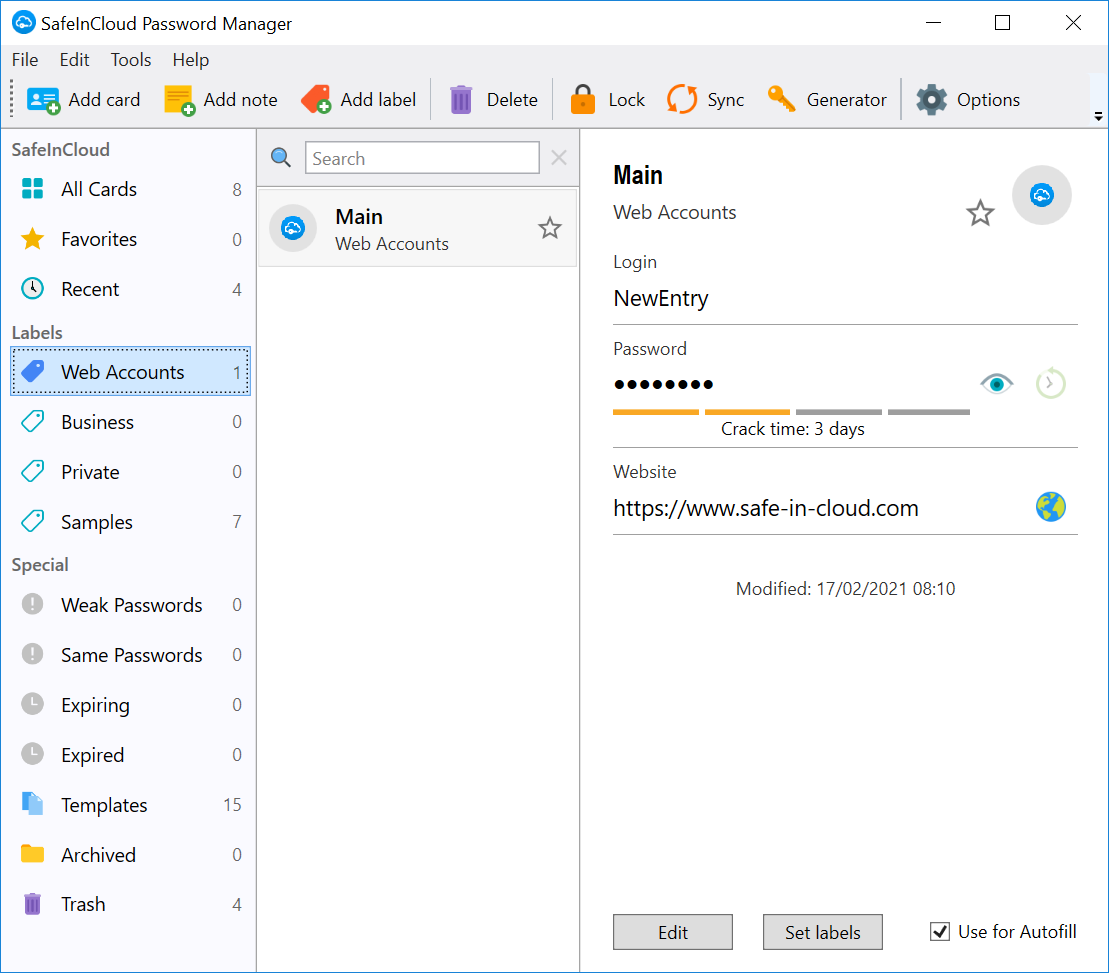Click the website URL safe-in-cloud.com
The image size is (1109, 973).
pos(766,508)
